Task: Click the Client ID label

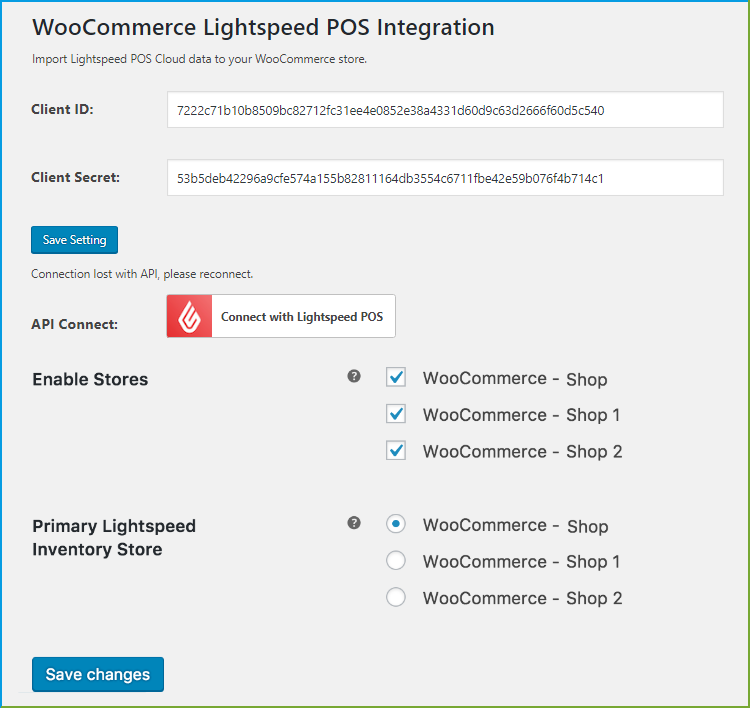Action: point(62,110)
